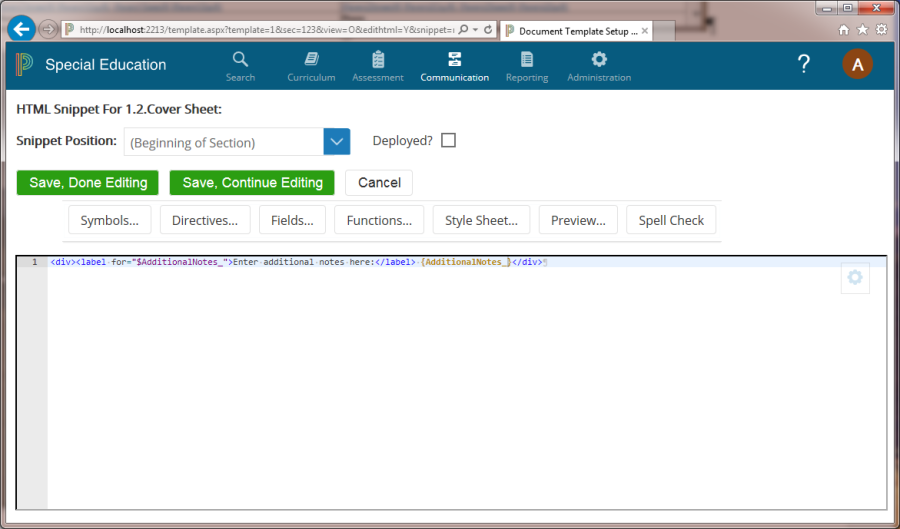
Task: Open the Curriculum book icon
Action: click(311, 60)
